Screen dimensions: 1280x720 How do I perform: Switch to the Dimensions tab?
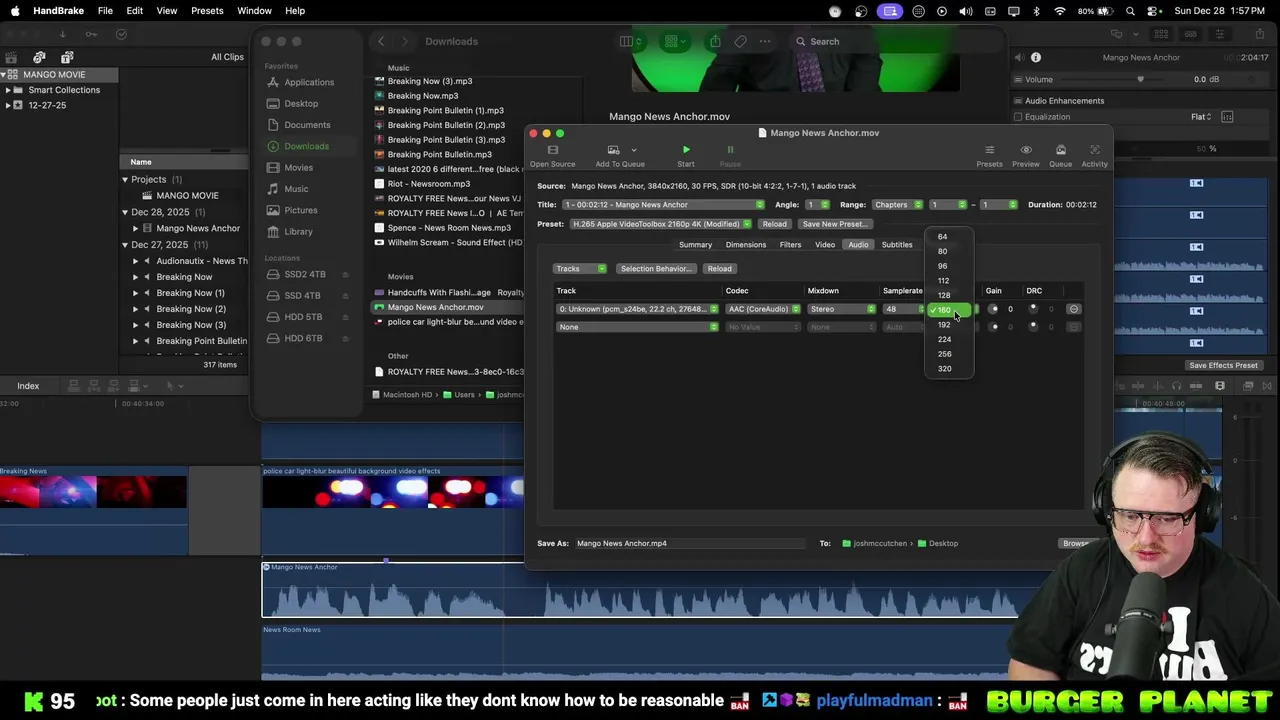coord(746,245)
